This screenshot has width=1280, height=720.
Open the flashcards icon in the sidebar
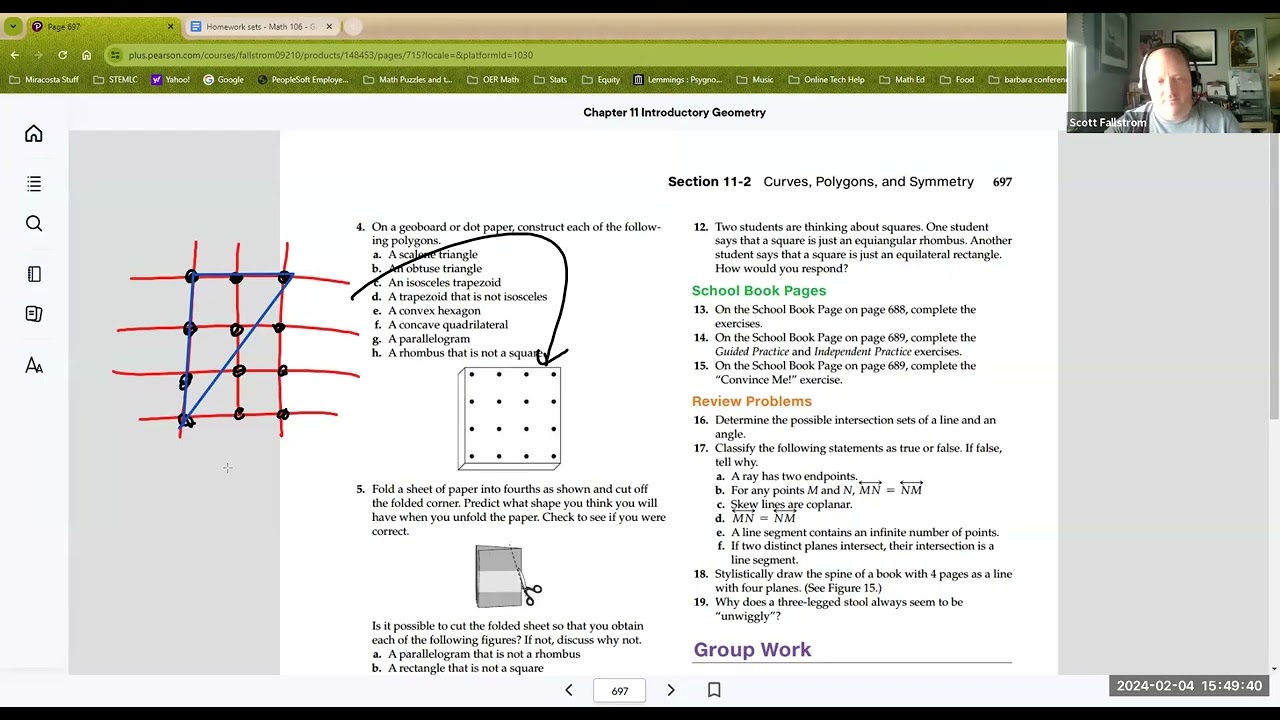(x=34, y=314)
